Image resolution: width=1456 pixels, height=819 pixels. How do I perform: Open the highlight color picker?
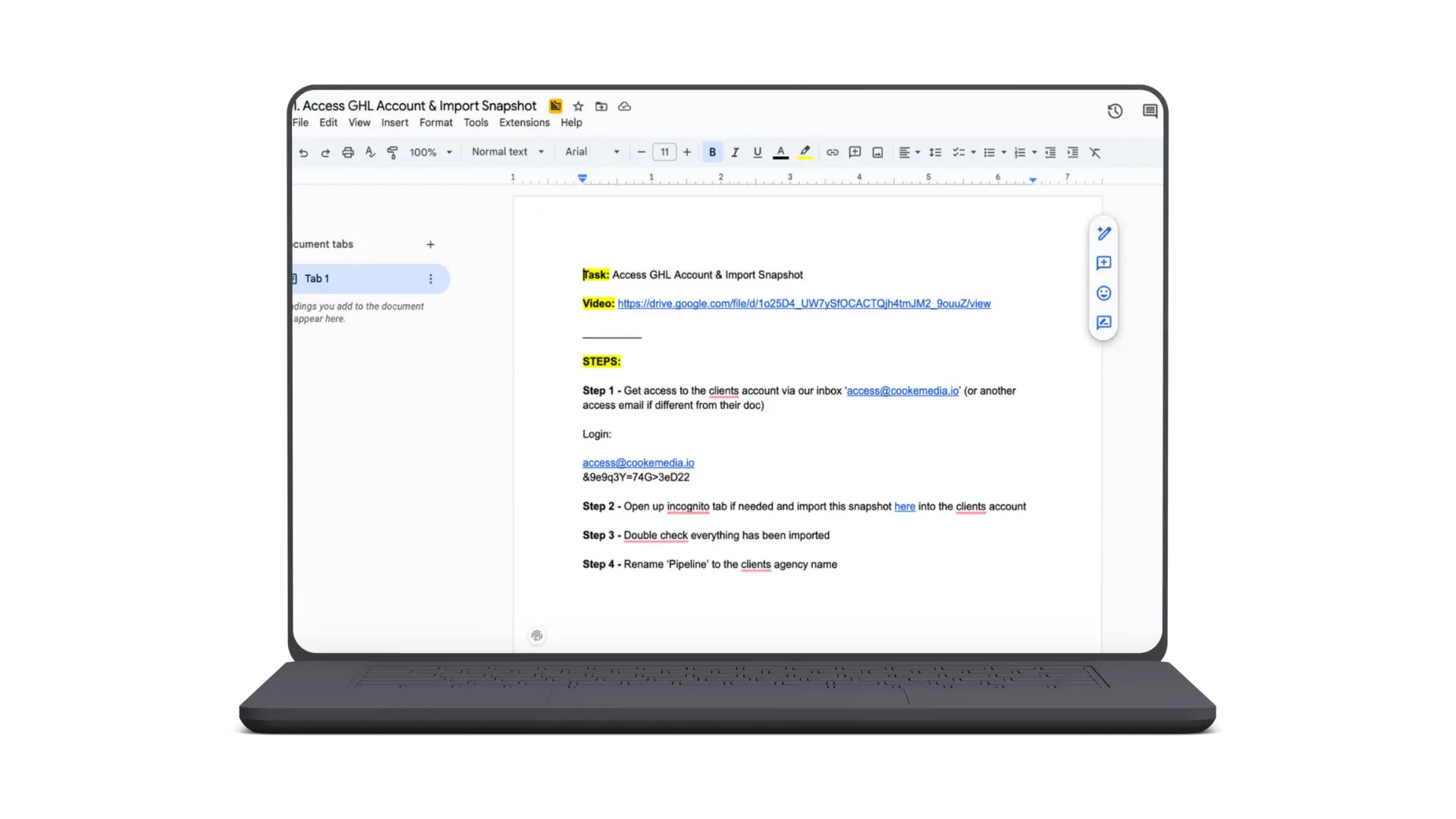pyautogui.click(x=805, y=152)
